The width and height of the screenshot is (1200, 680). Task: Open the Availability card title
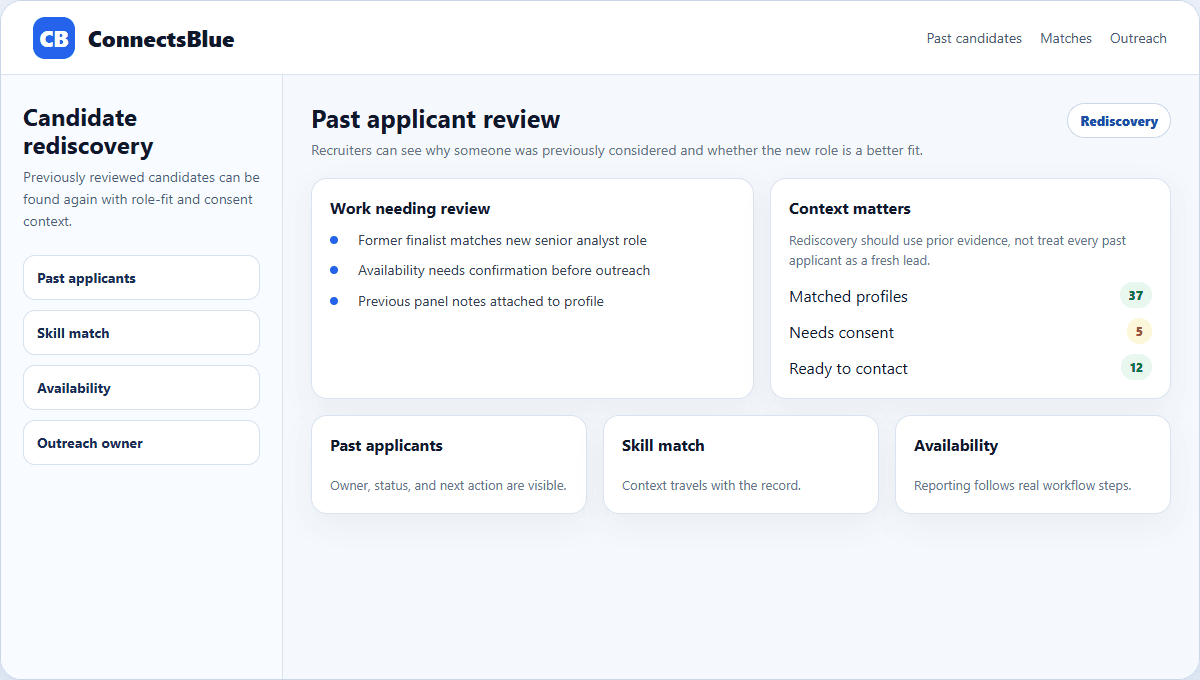pyautogui.click(x=956, y=446)
